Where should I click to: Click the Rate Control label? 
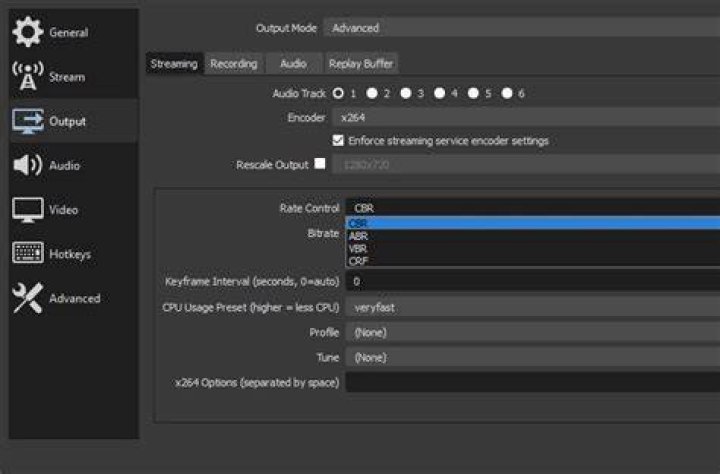pyautogui.click(x=310, y=208)
